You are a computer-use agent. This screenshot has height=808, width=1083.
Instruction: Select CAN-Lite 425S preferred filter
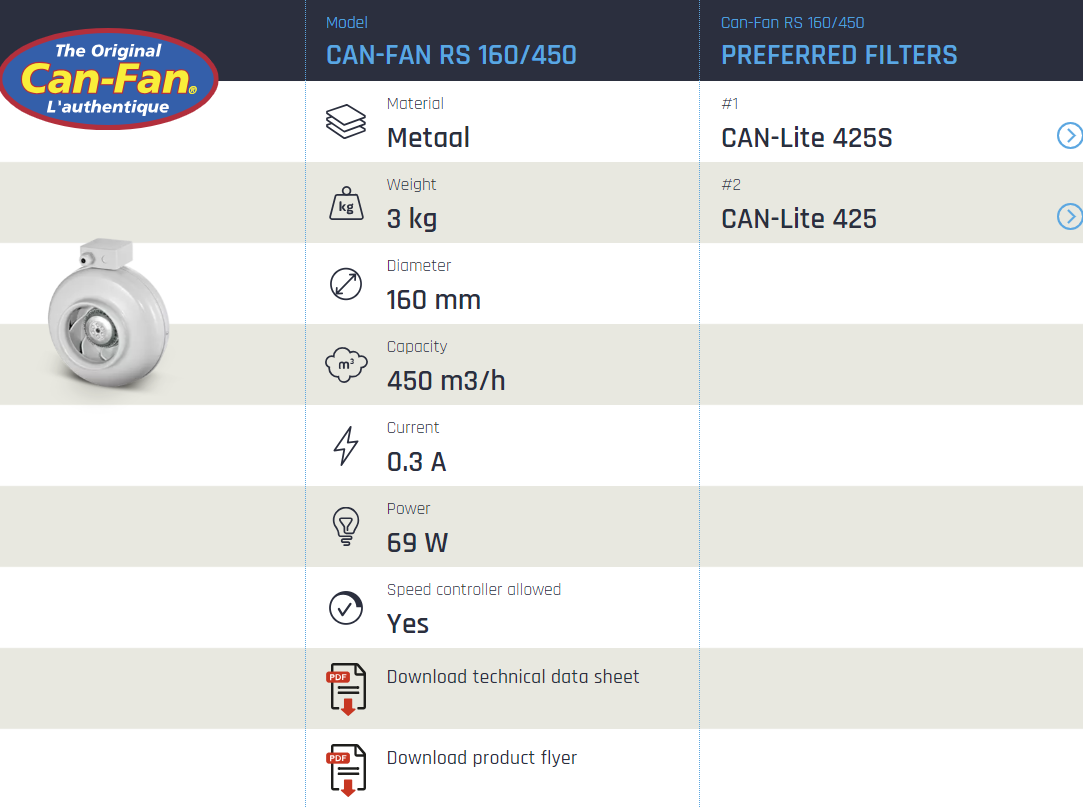[x=806, y=138]
